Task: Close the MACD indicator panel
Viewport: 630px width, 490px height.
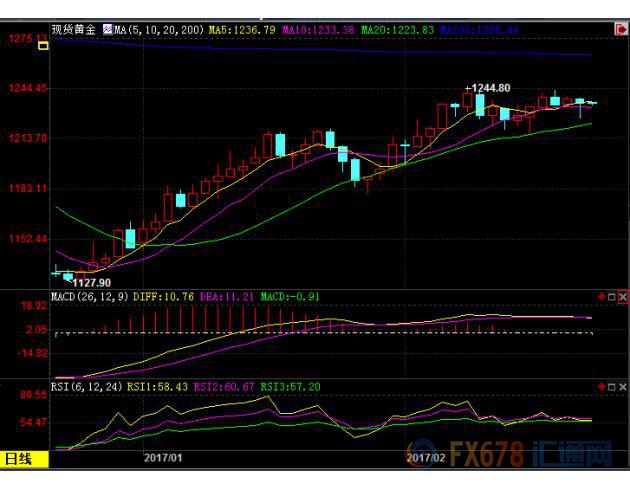Action: coord(622,297)
